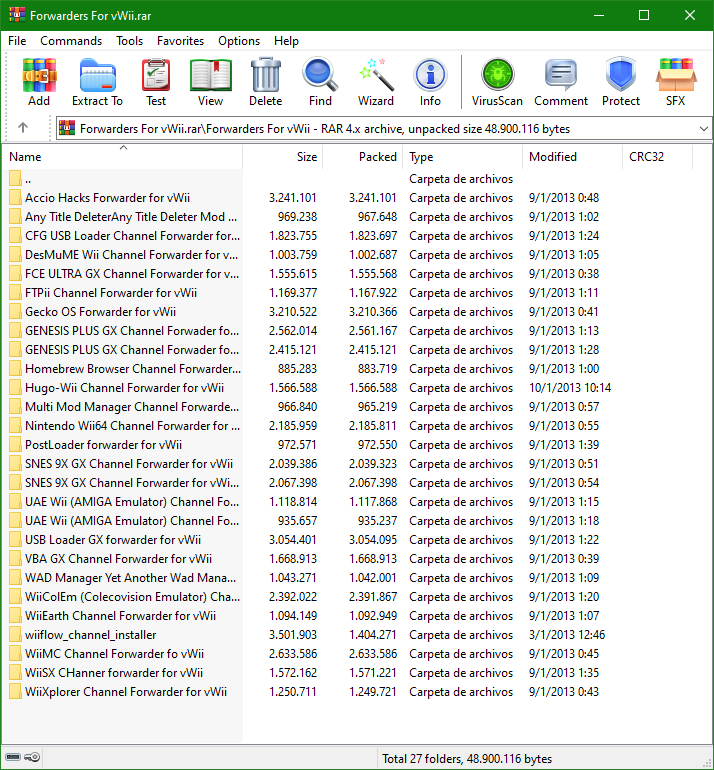This screenshot has height=770, width=714.
Task: Open the File menu
Action: click(17, 41)
